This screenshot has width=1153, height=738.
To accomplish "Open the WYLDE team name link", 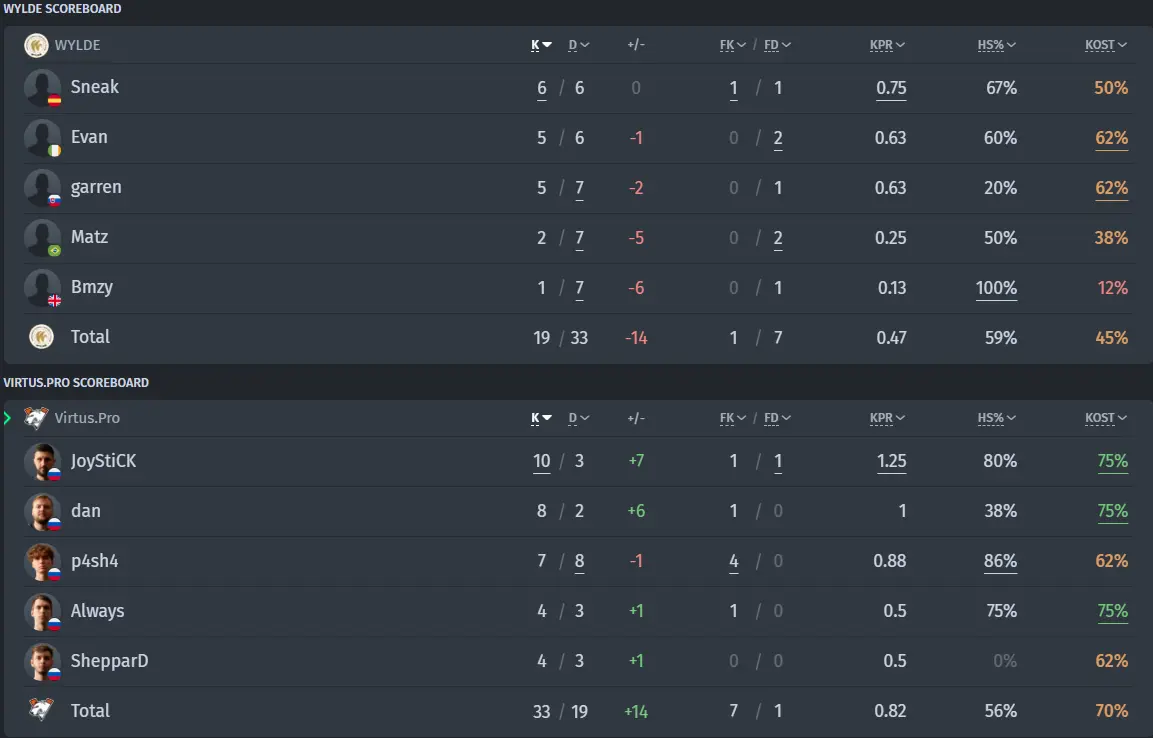I will pyautogui.click(x=77, y=45).
